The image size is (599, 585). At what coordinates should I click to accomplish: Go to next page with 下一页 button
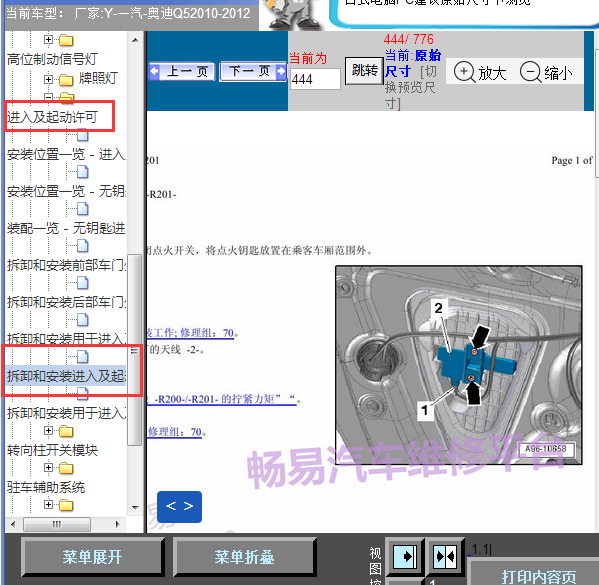(253, 71)
